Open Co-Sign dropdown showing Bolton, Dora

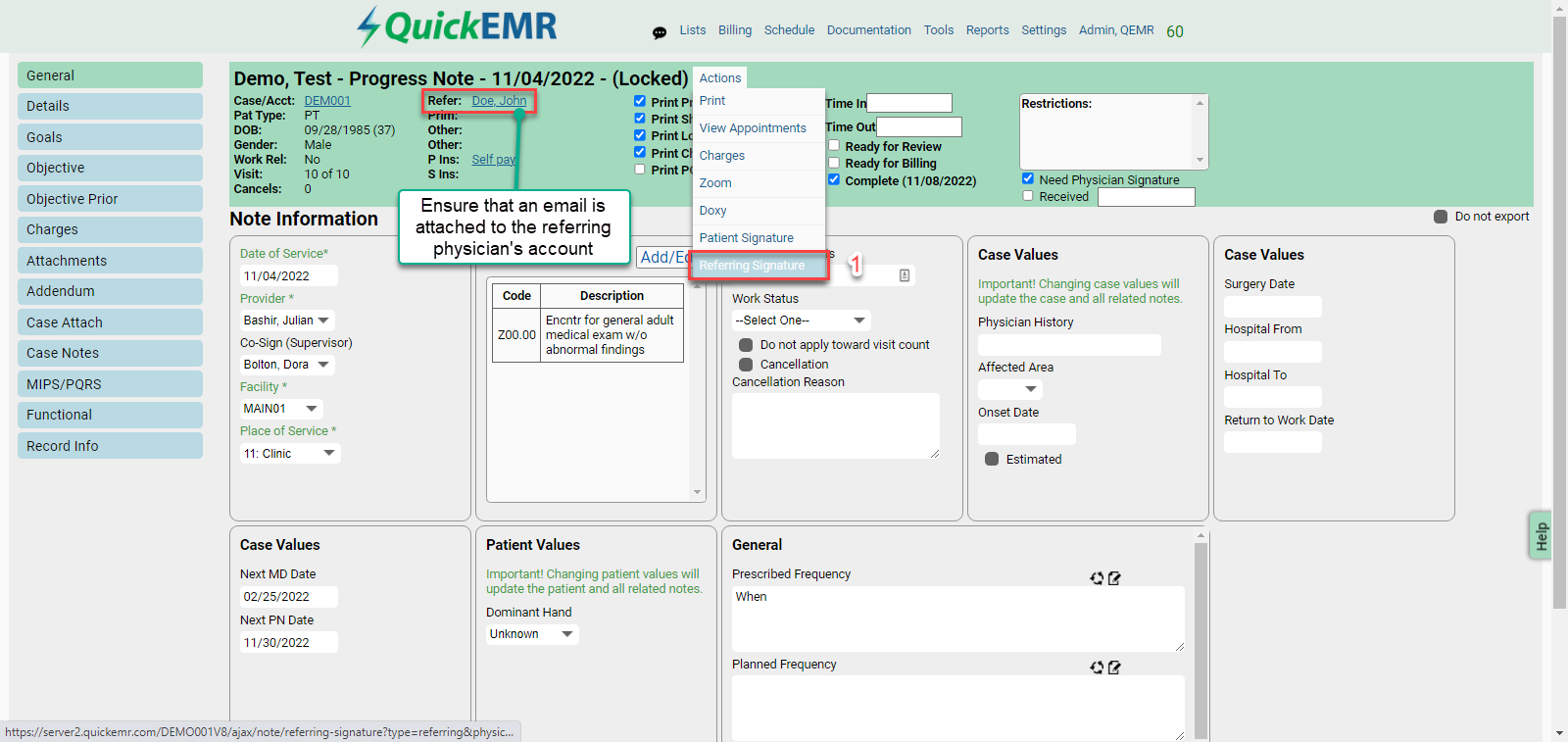(287, 365)
